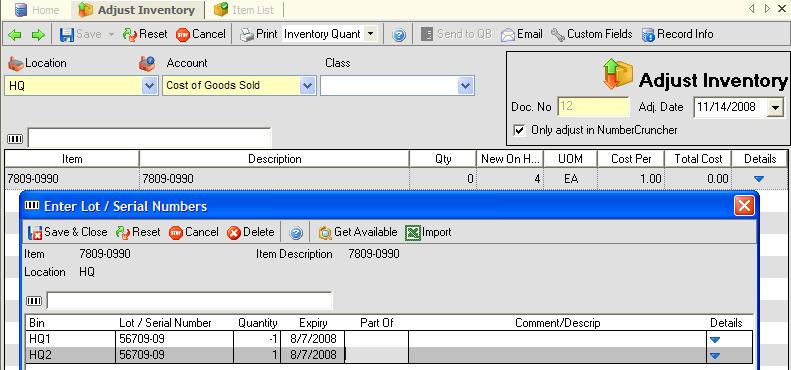Image resolution: width=791 pixels, height=370 pixels.
Task: Click the Location warehouse icon
Action: click(x=16, y=64)
